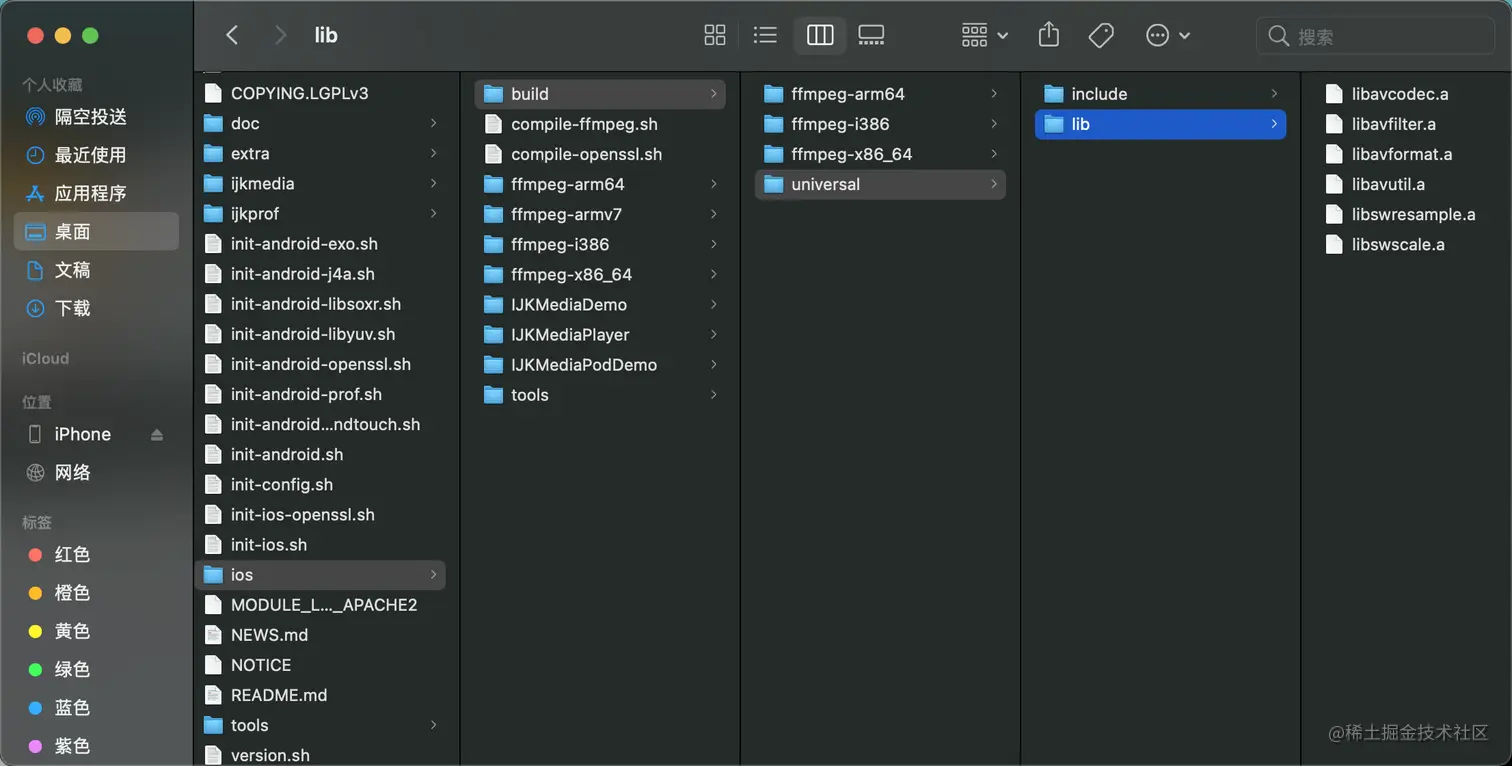Select libswresample.a file

(x=1400, y=214)
